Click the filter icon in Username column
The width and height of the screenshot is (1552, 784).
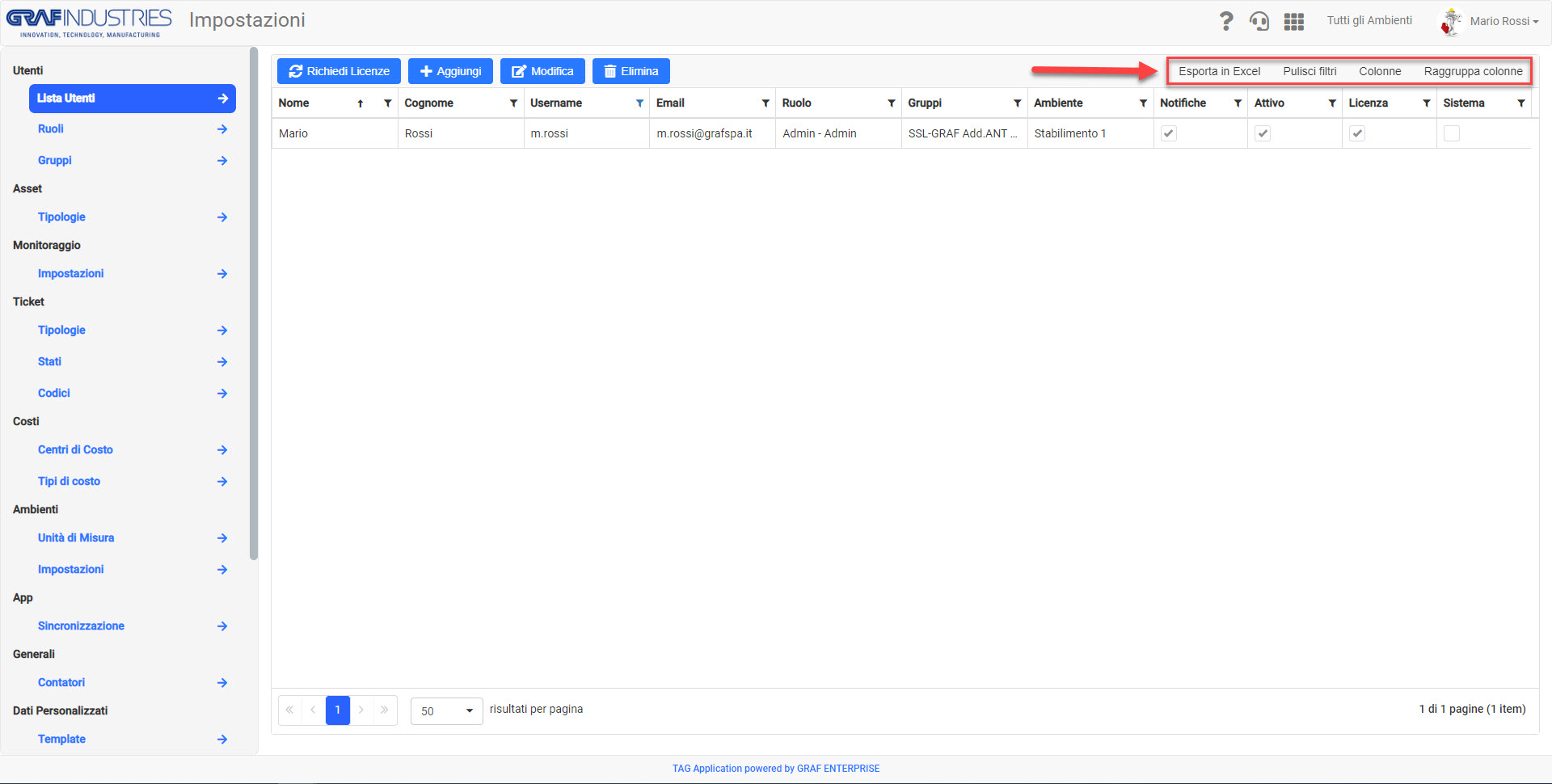point(639,103)
